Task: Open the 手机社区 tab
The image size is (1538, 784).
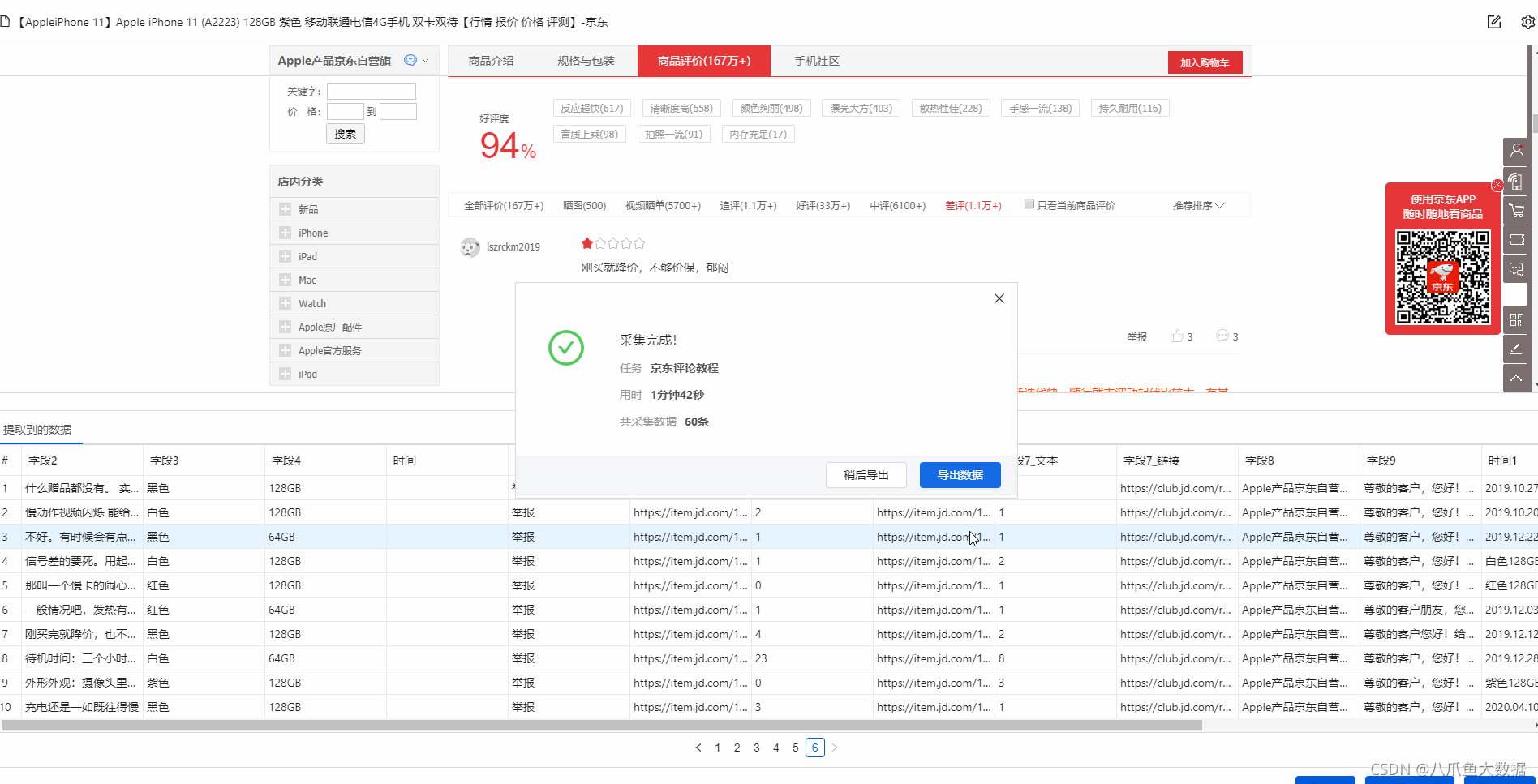Action: pyautogui.click(x=817, y=61)
